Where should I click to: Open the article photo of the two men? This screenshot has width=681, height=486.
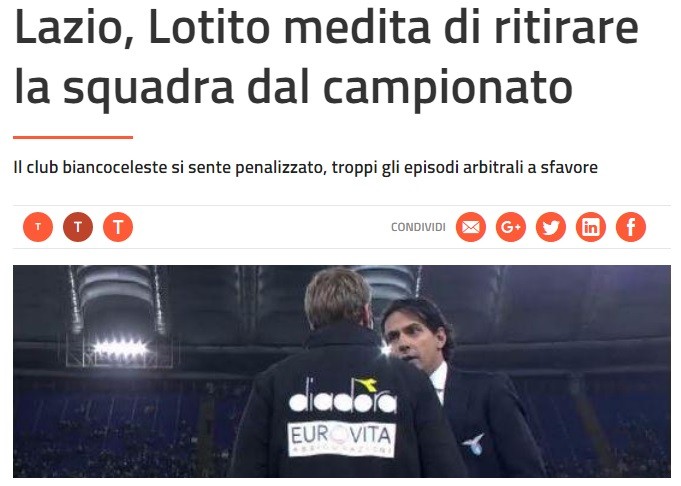(x=342, y=371)
